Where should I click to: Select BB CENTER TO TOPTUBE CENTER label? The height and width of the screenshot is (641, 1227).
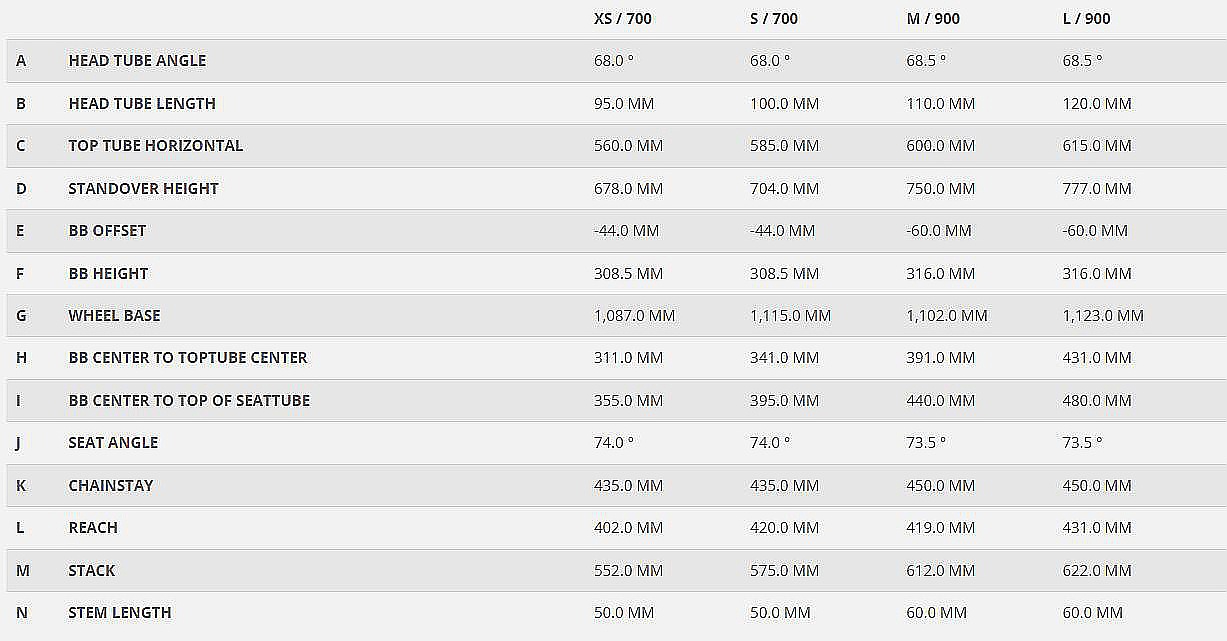point(187,358)
